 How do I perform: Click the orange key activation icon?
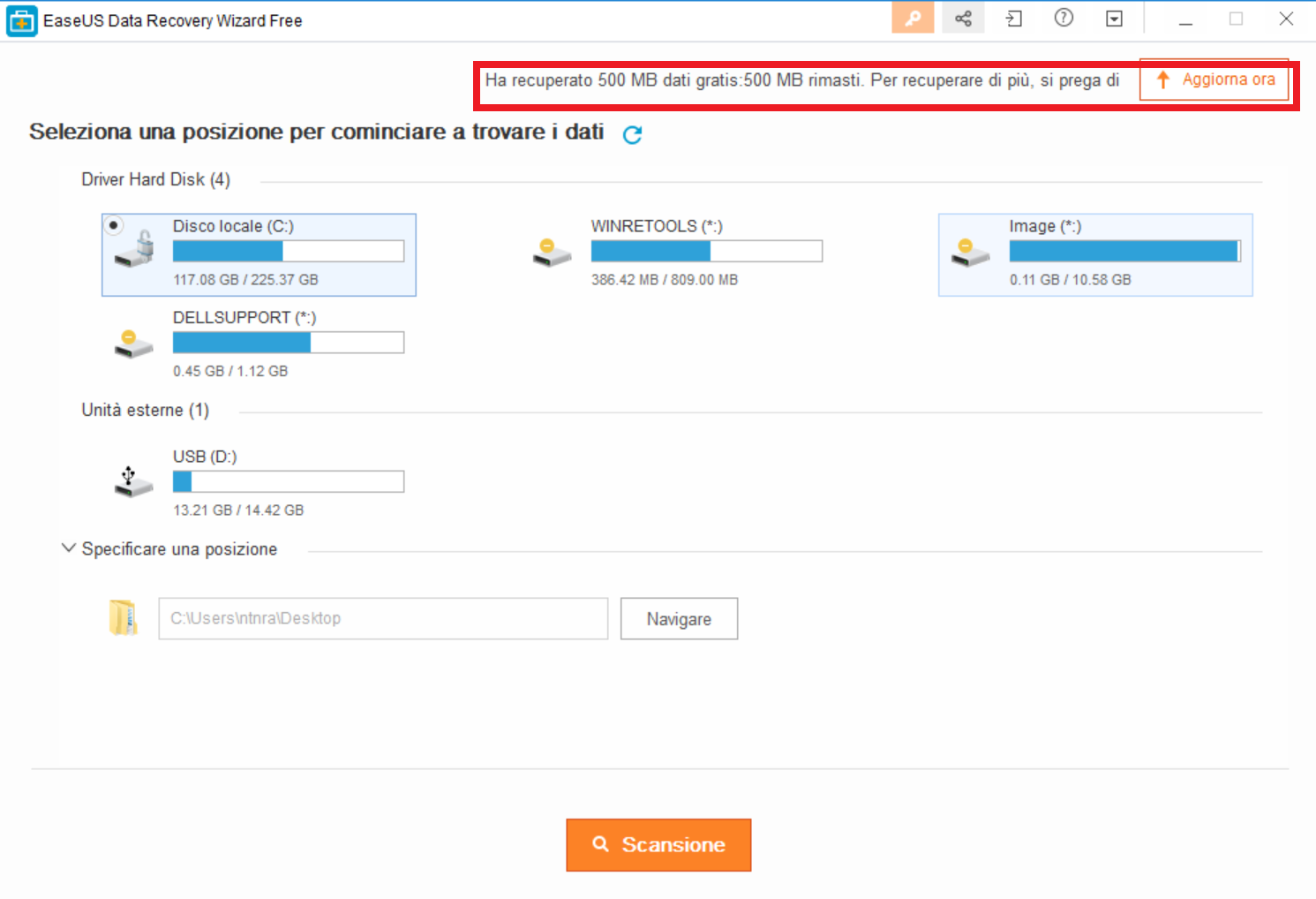click(x=913, y=19)
